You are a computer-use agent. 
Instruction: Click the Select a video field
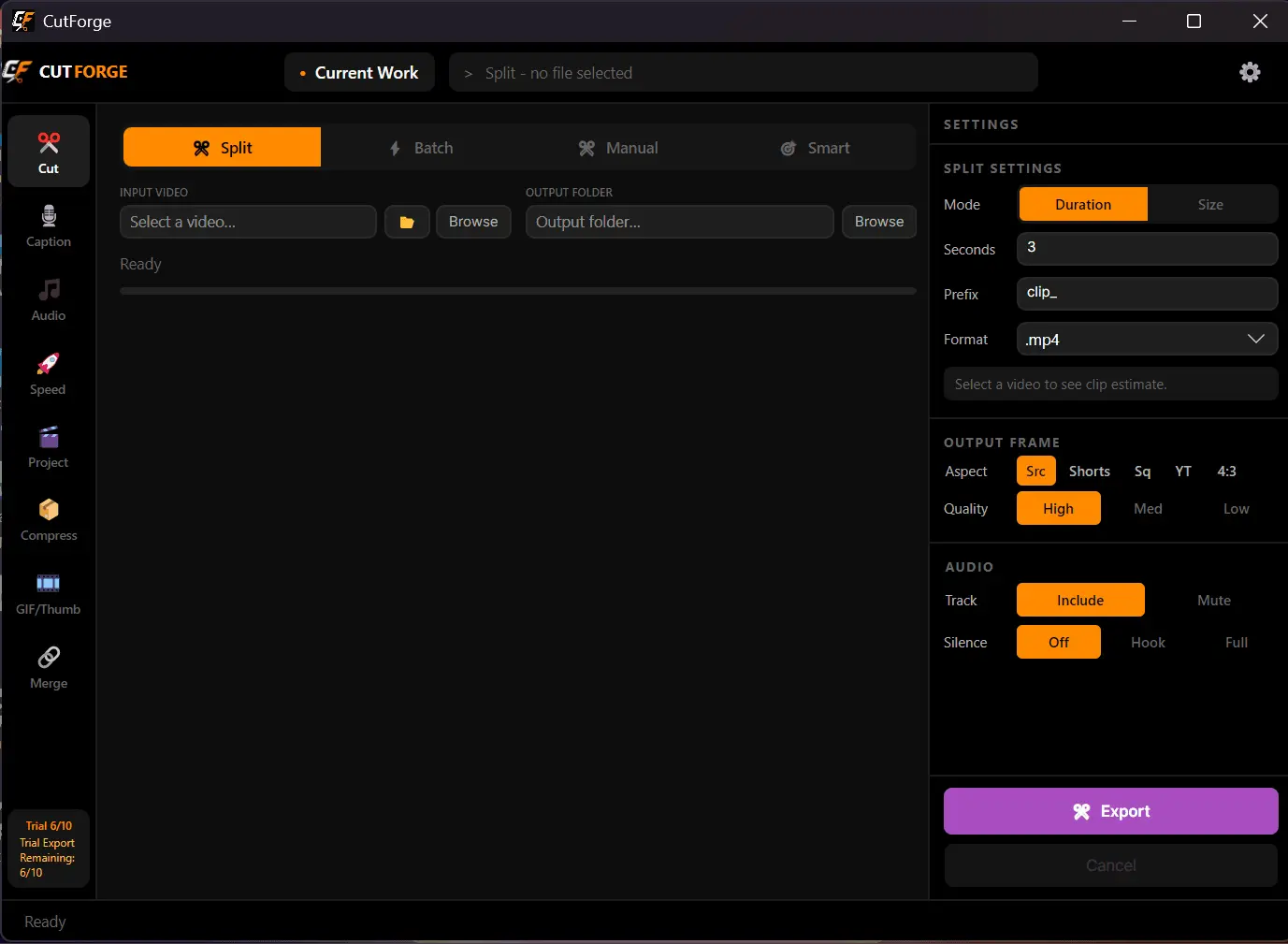[x=248, y=222]
